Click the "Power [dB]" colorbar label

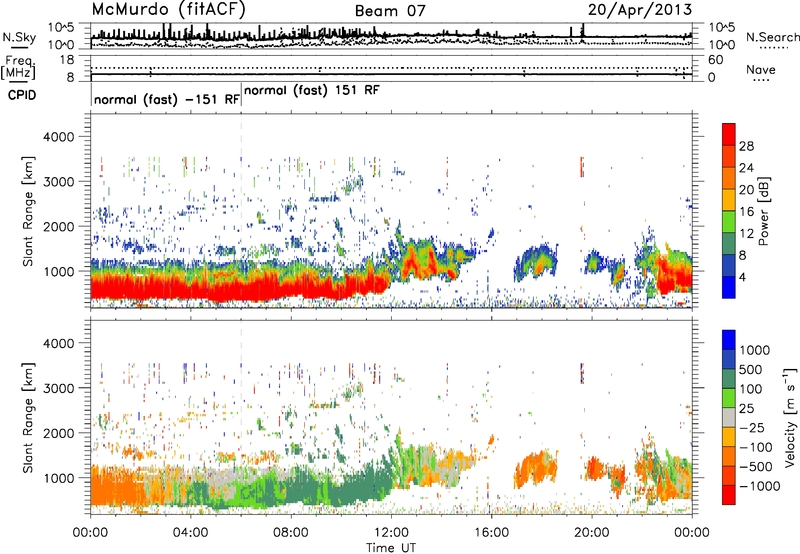[x=763, y=211]
